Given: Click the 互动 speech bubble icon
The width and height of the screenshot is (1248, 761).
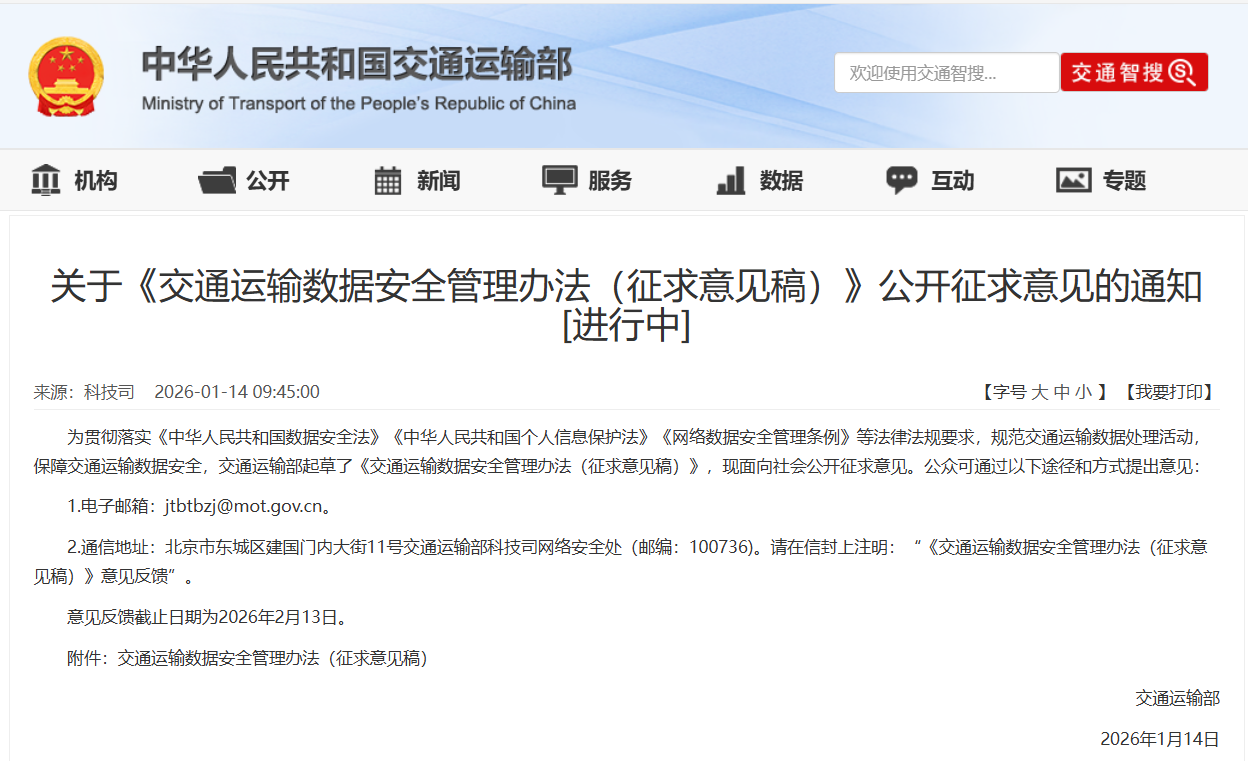Looking at the screenshot, I should point(901,177).
